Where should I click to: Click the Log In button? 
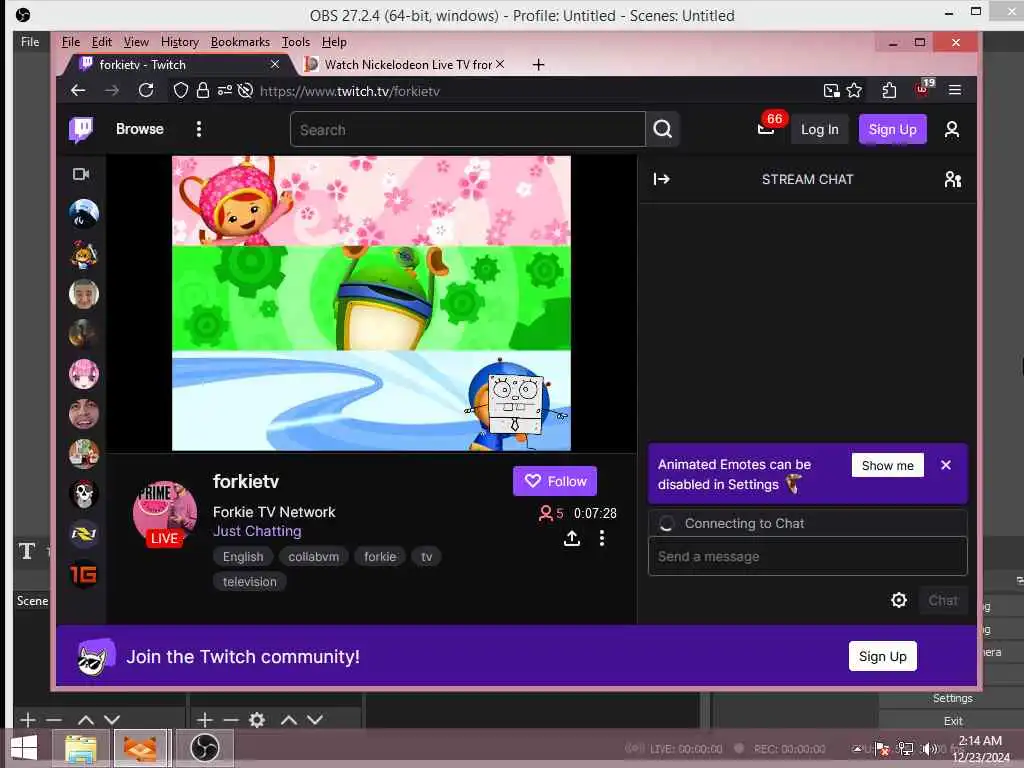click(x=820, y=129)
